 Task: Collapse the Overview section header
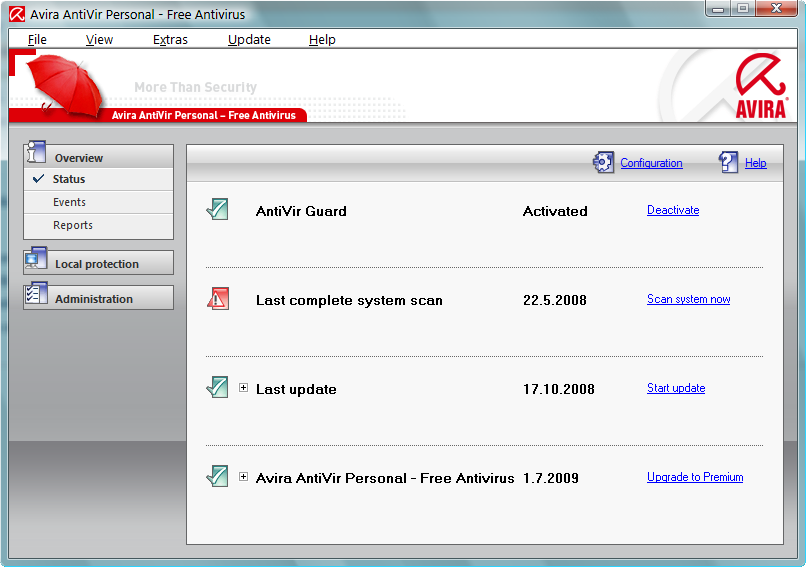[98, 156]
